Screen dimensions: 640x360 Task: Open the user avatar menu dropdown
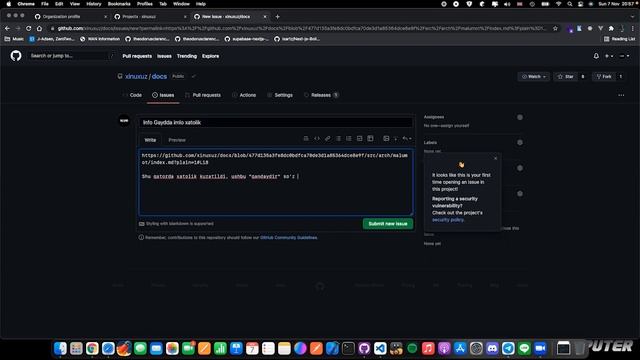coord(624,56)
